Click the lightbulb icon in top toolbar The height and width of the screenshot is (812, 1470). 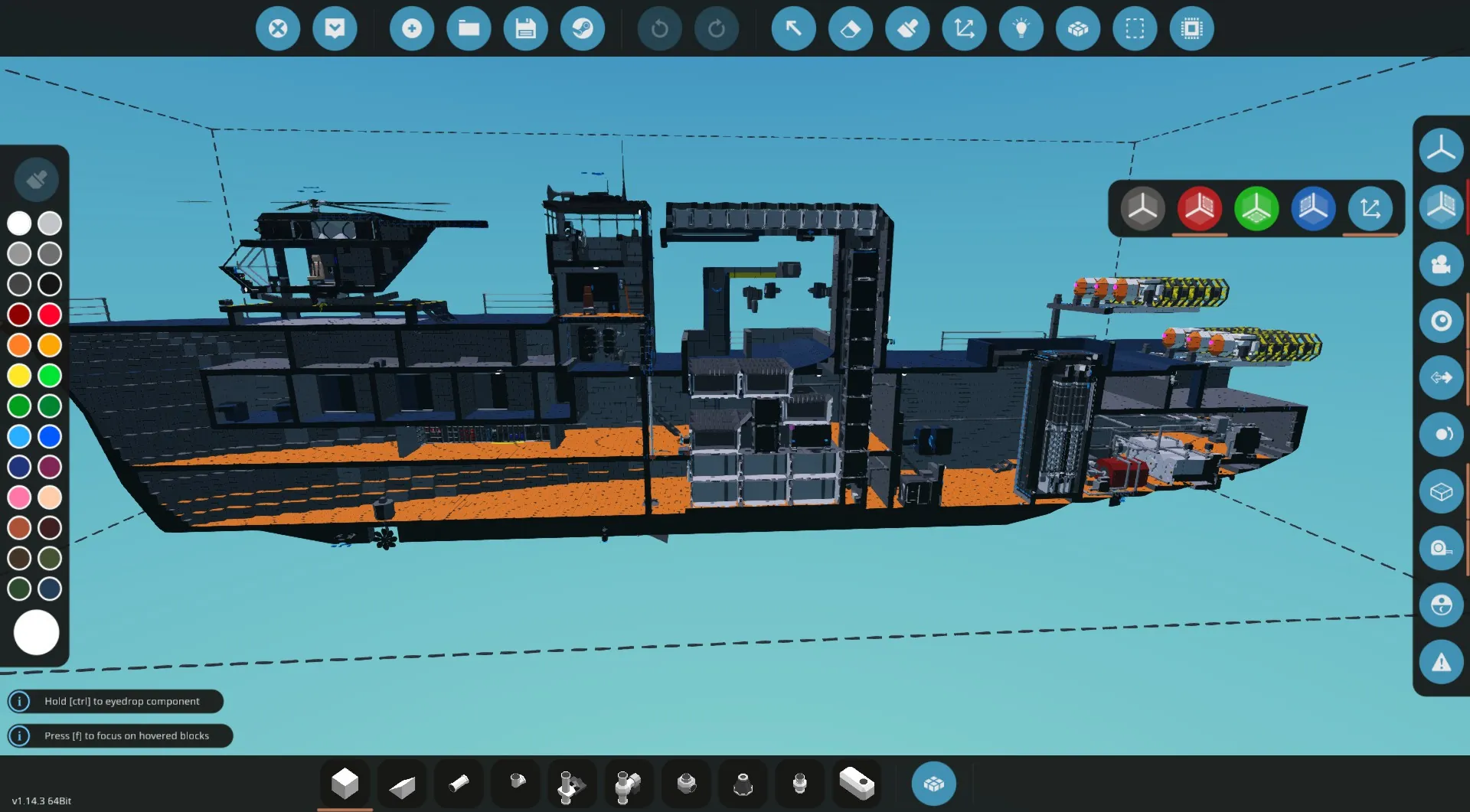click(1021, 29)
